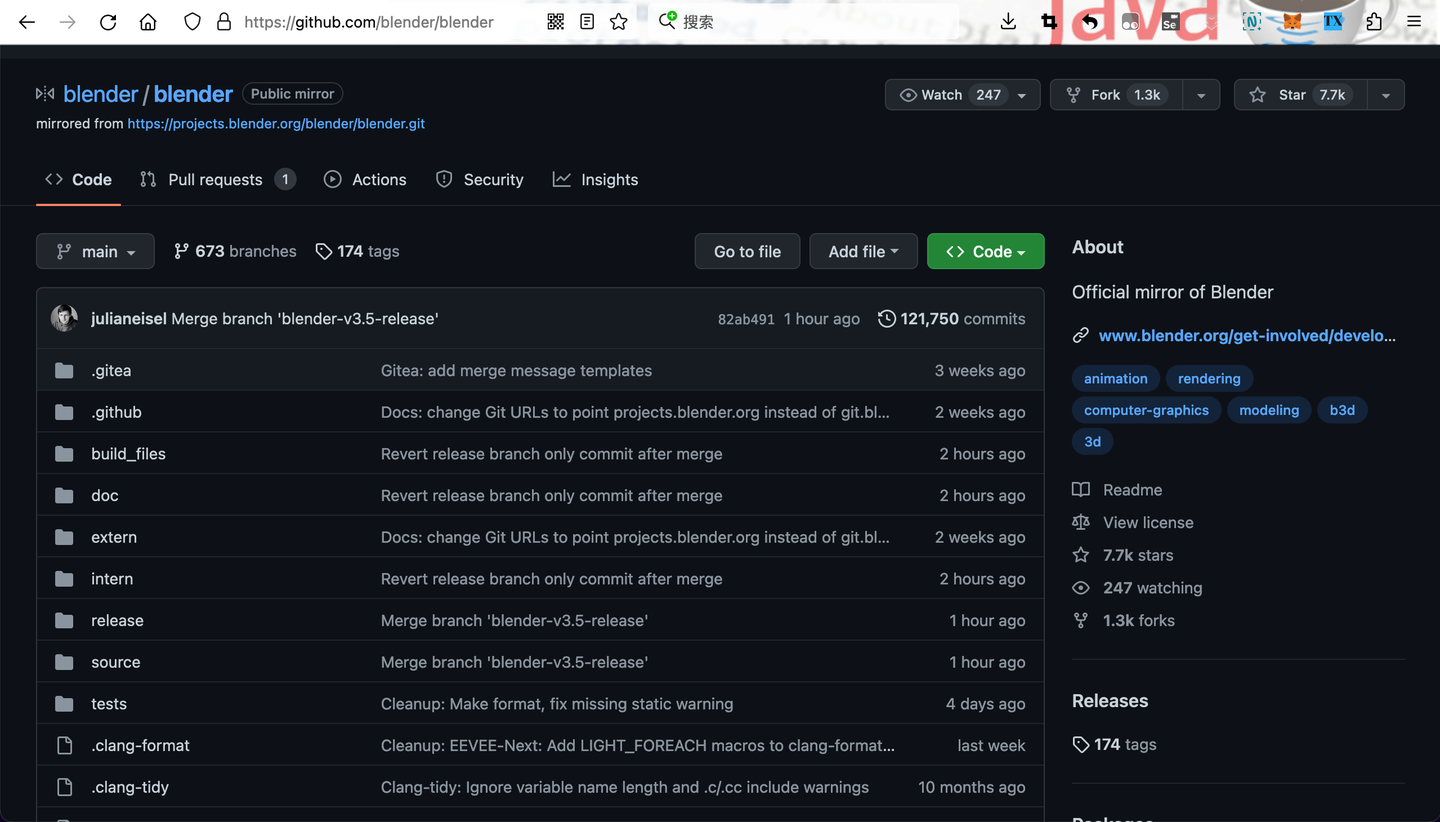Toggle tracking protection shield in address bar
Viewport: 1440px width, 822px height.
coord(190,21)
